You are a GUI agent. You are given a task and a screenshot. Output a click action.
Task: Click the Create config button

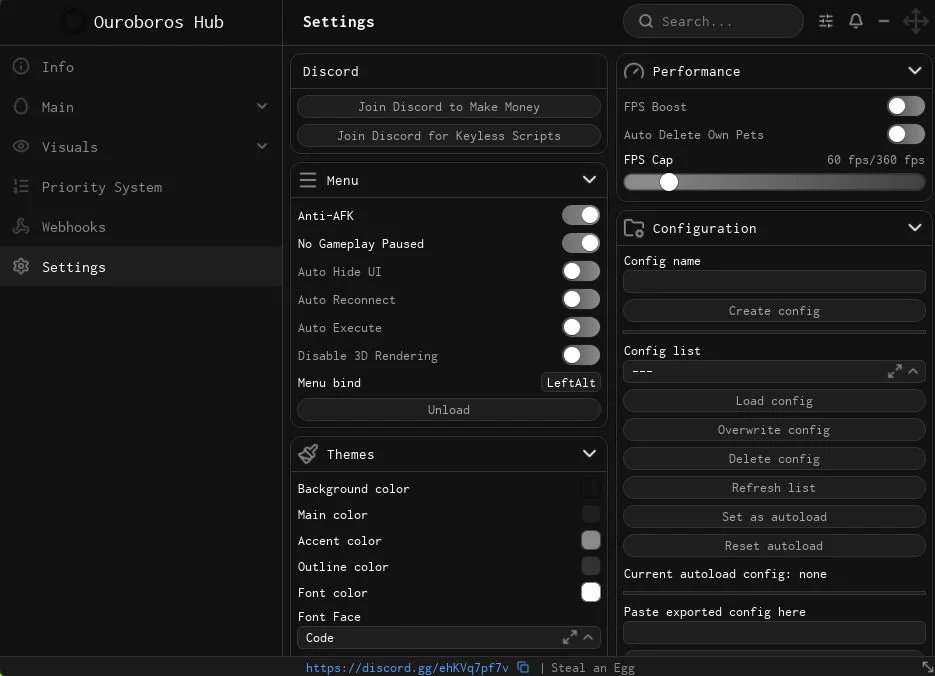point(774,311)
